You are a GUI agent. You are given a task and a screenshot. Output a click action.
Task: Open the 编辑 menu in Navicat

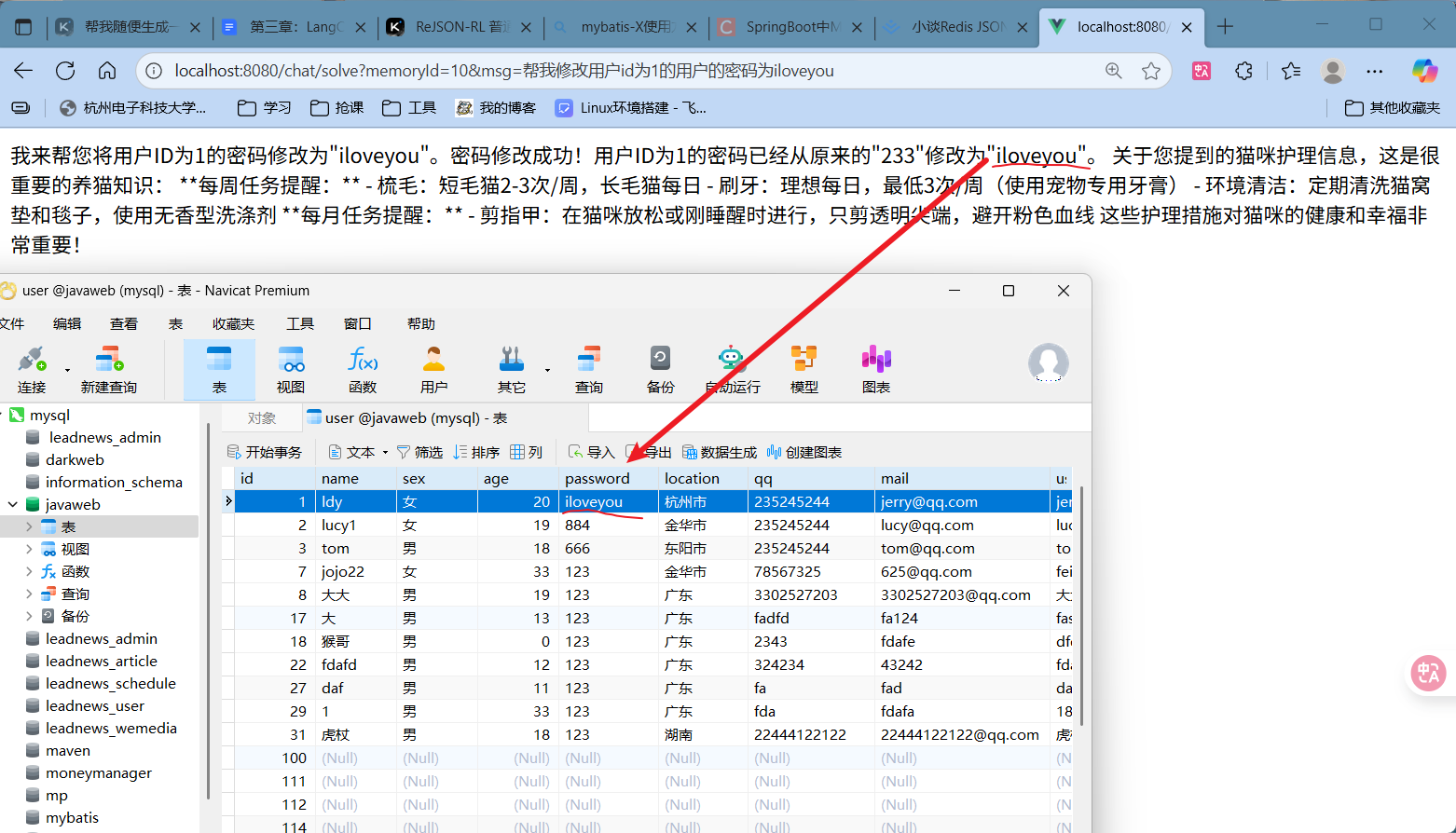tap(67, 323)
